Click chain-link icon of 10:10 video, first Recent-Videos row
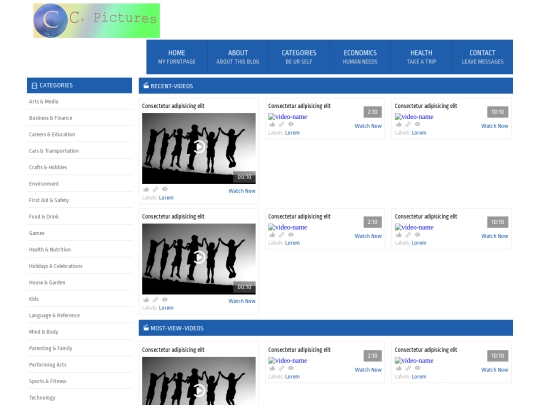 pos(408,124)
